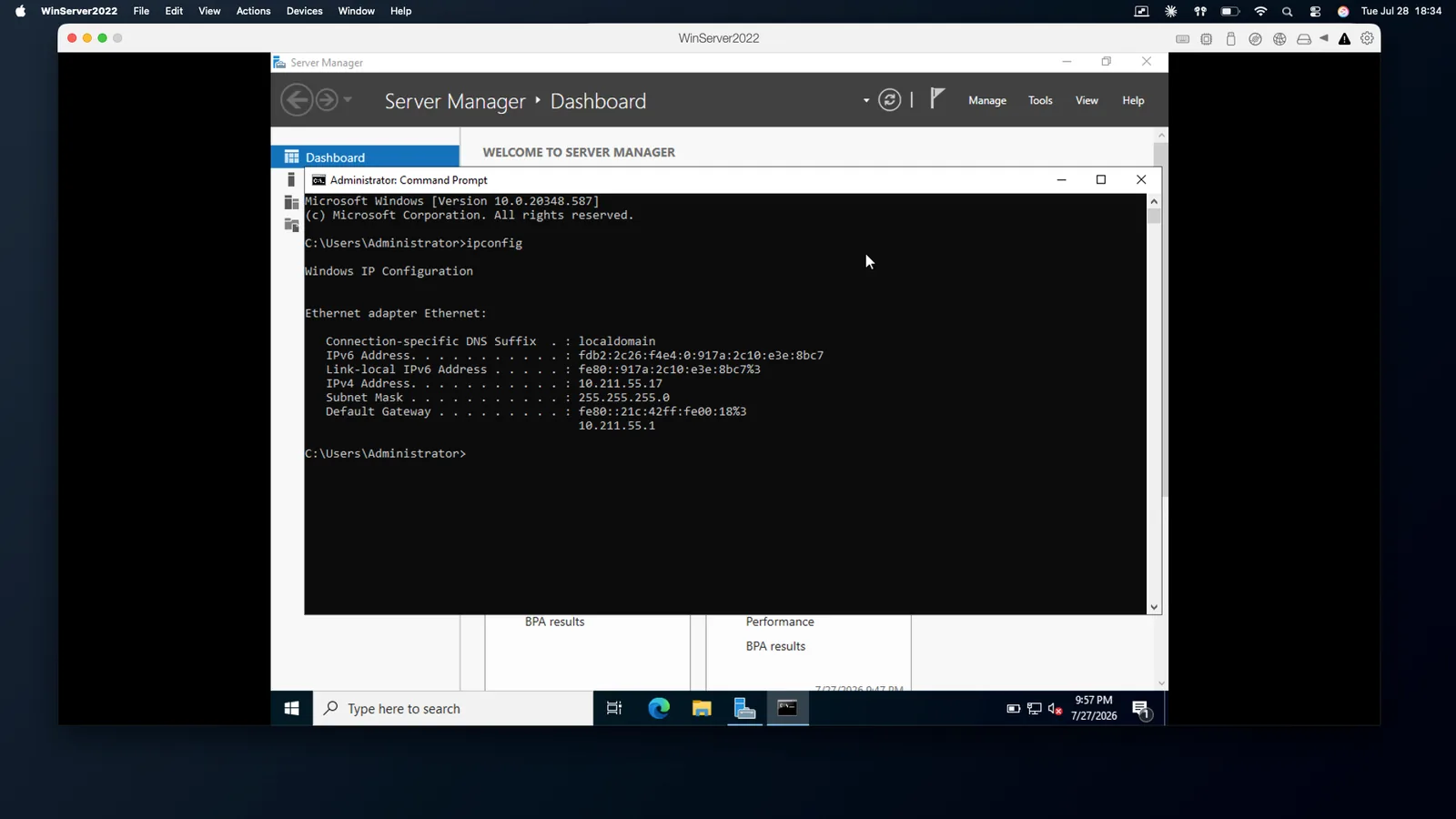Click the network tray icon

click(x=1034, y=708)
